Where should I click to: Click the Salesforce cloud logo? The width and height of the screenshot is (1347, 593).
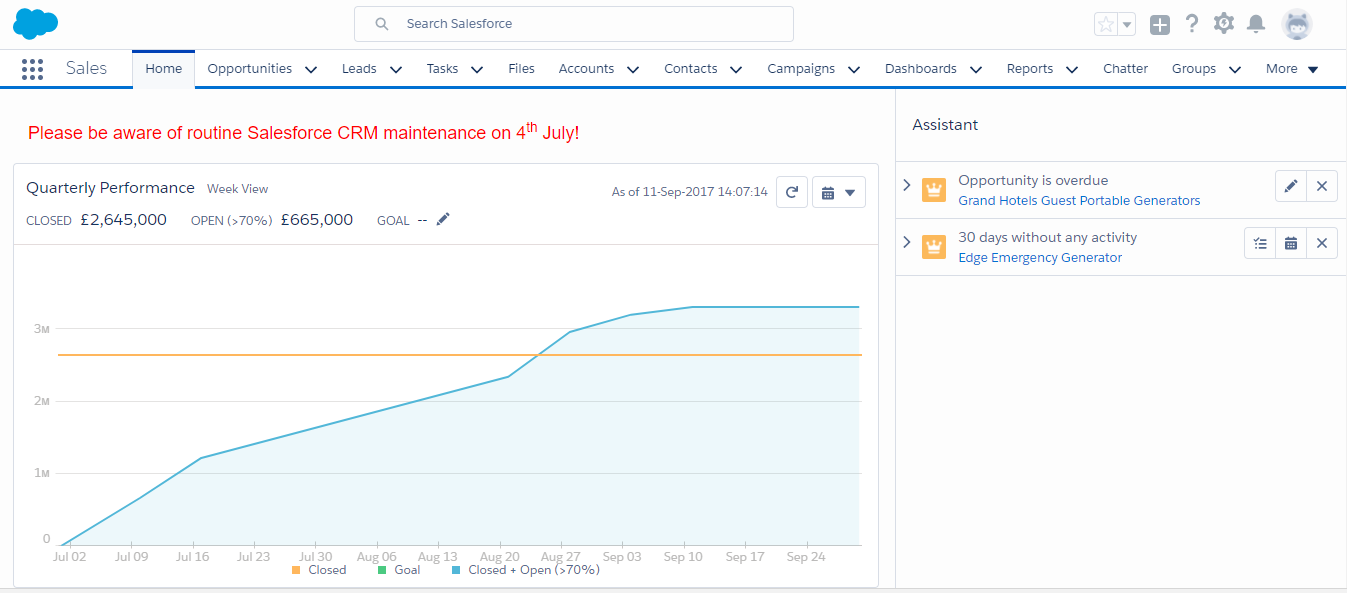click(36, 23)
